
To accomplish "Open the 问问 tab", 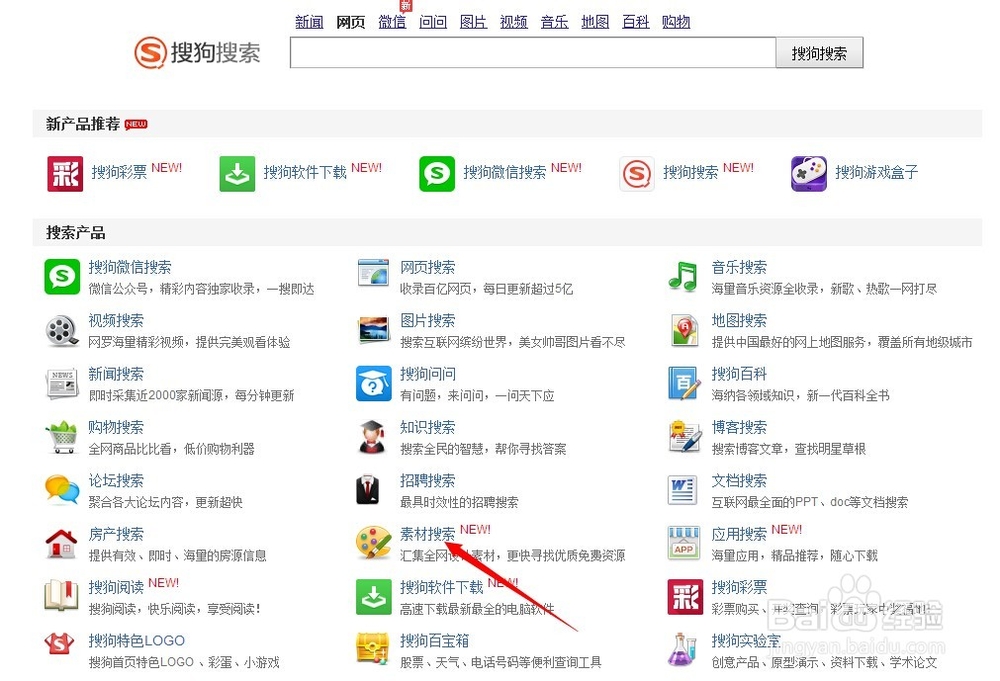I will tap(433, 22).
